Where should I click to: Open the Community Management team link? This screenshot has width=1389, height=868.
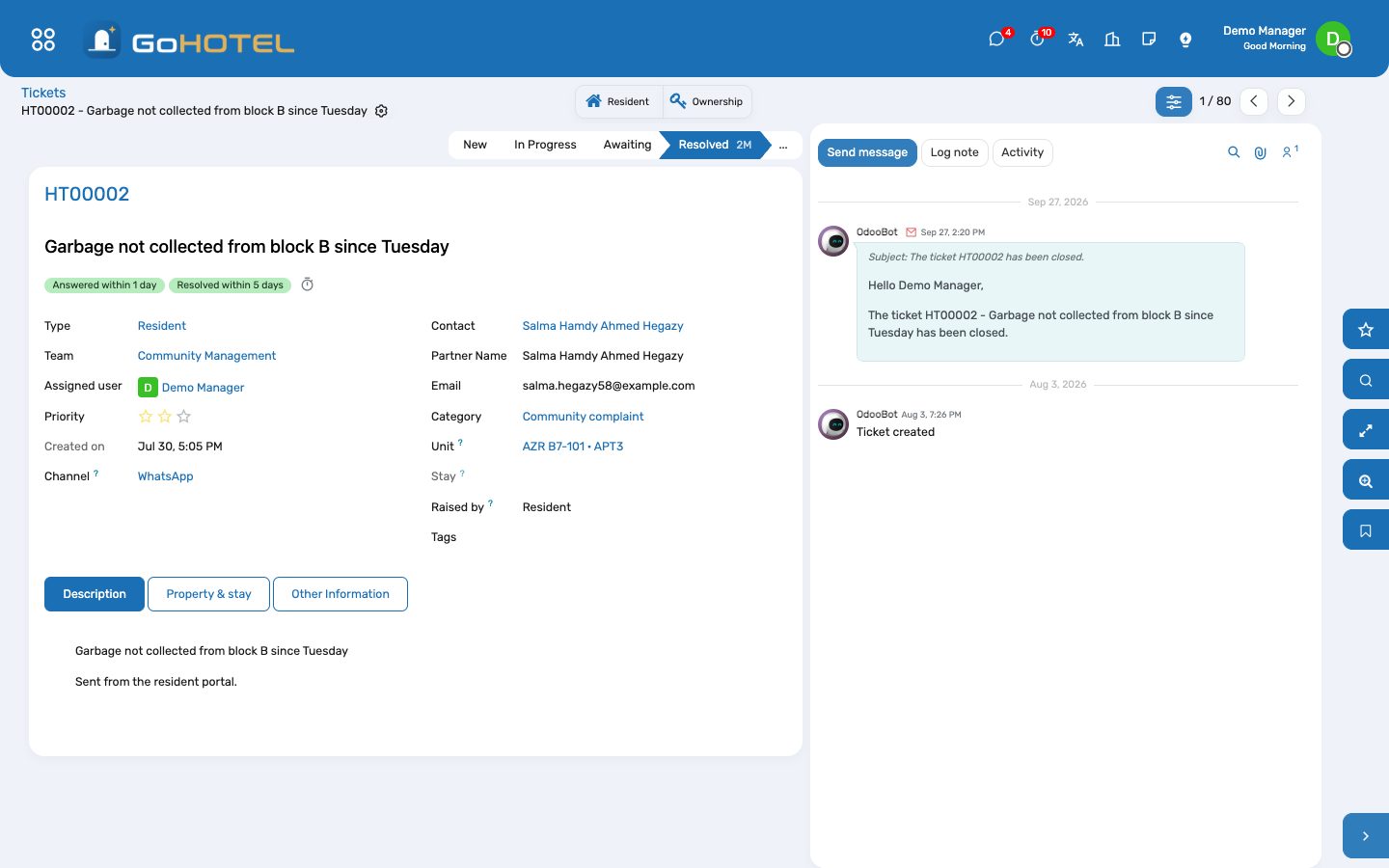(206, 356)
